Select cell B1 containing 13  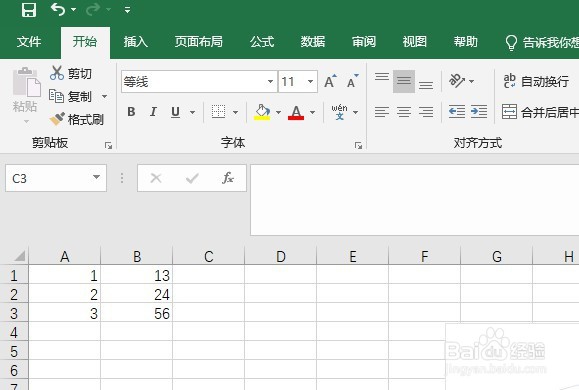point(137,275)
